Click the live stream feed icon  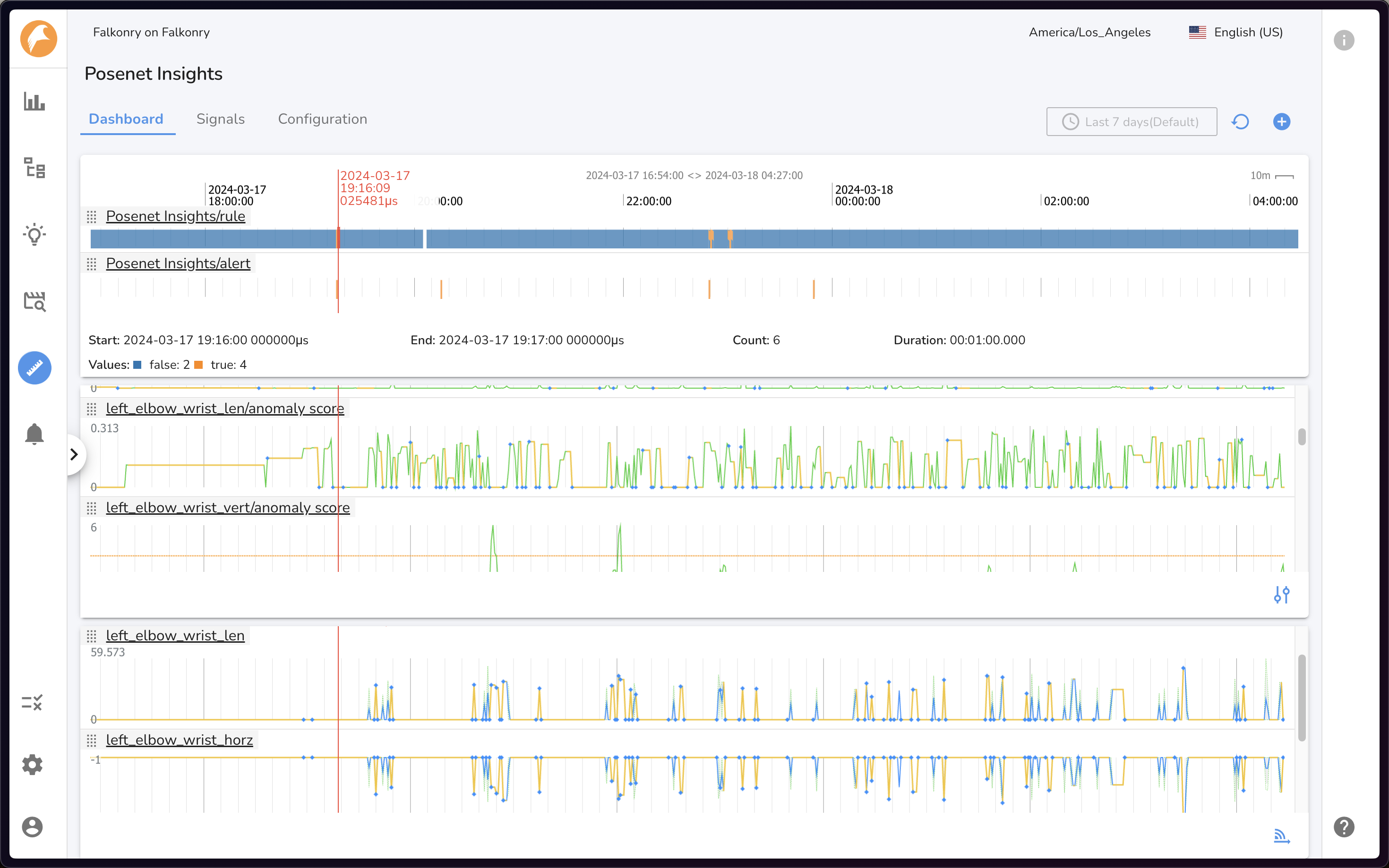pos(1282,836)
